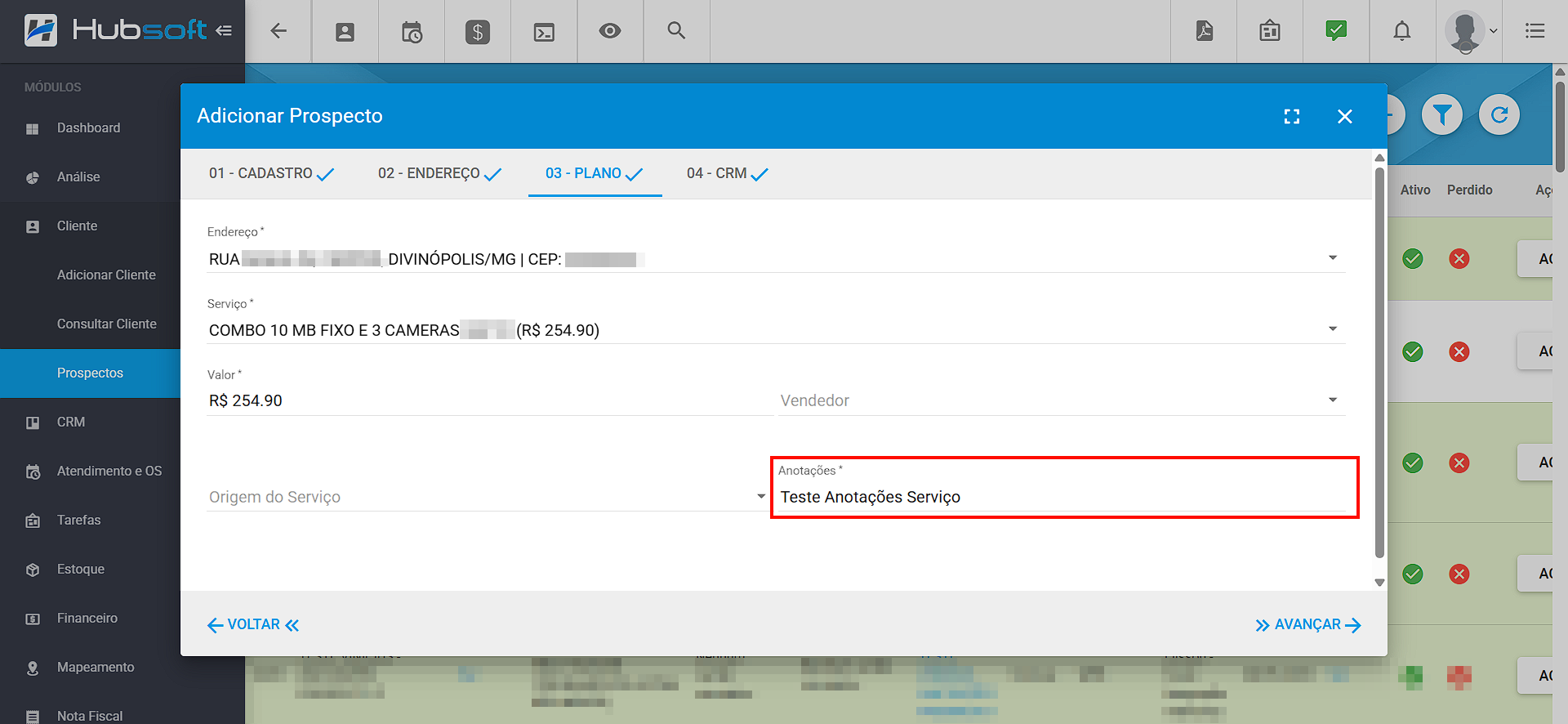Click the filter funnel button
Screen dimensions: 1568x724
click(x=1442, y=114)
